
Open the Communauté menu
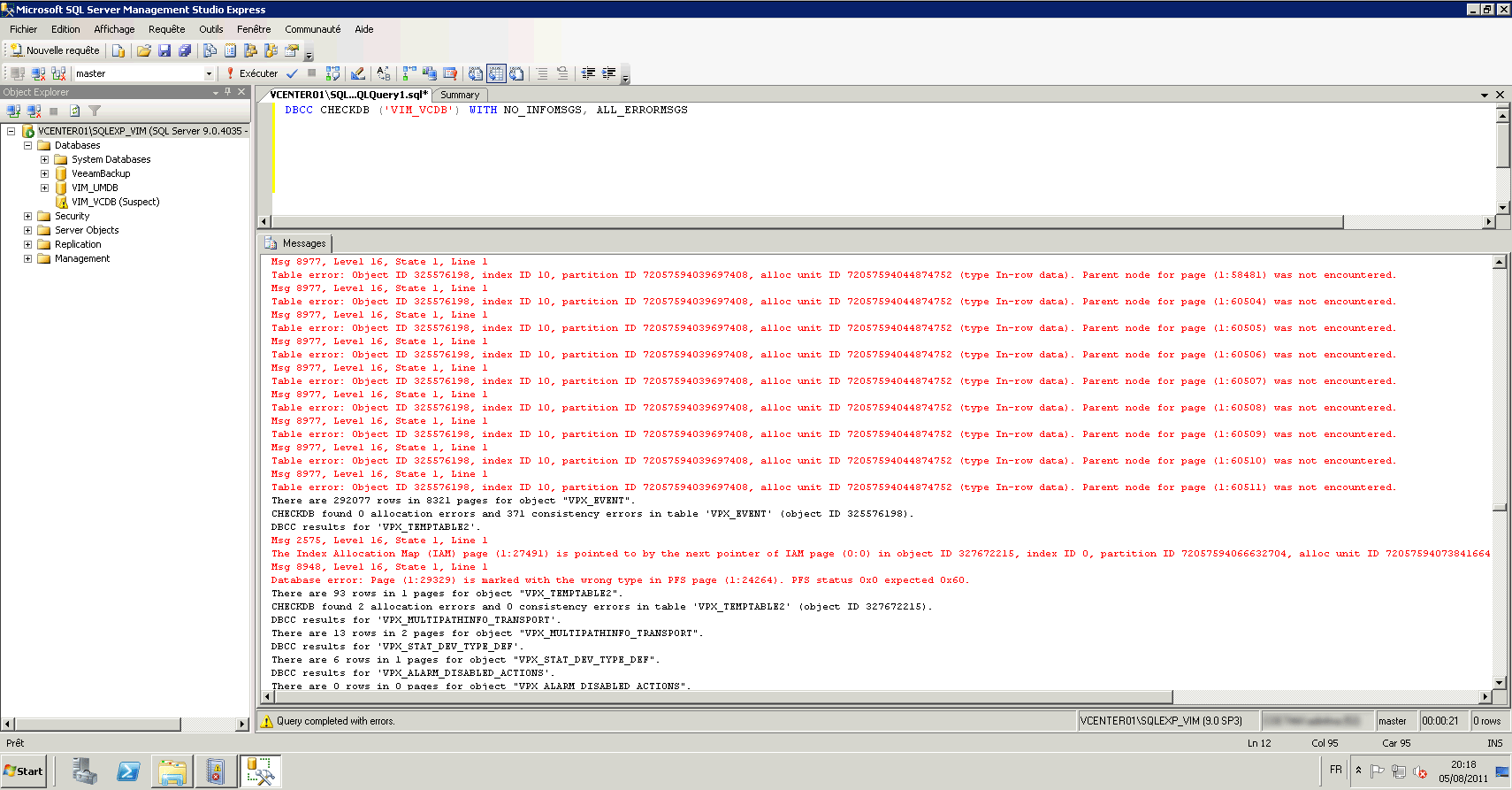(312, 29)
